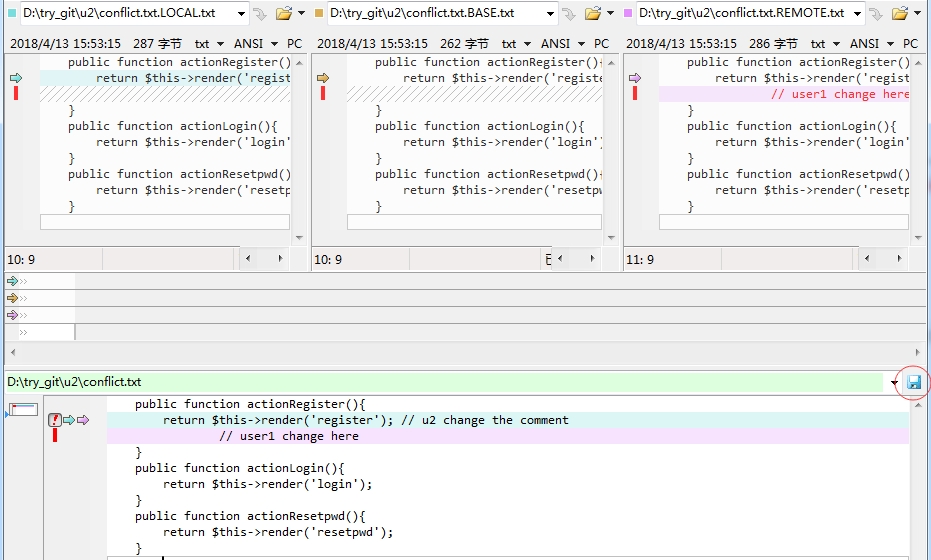
Task: Click the cyan take-left arrow in LOCAL gutter
Action: (x=16, y=78)
